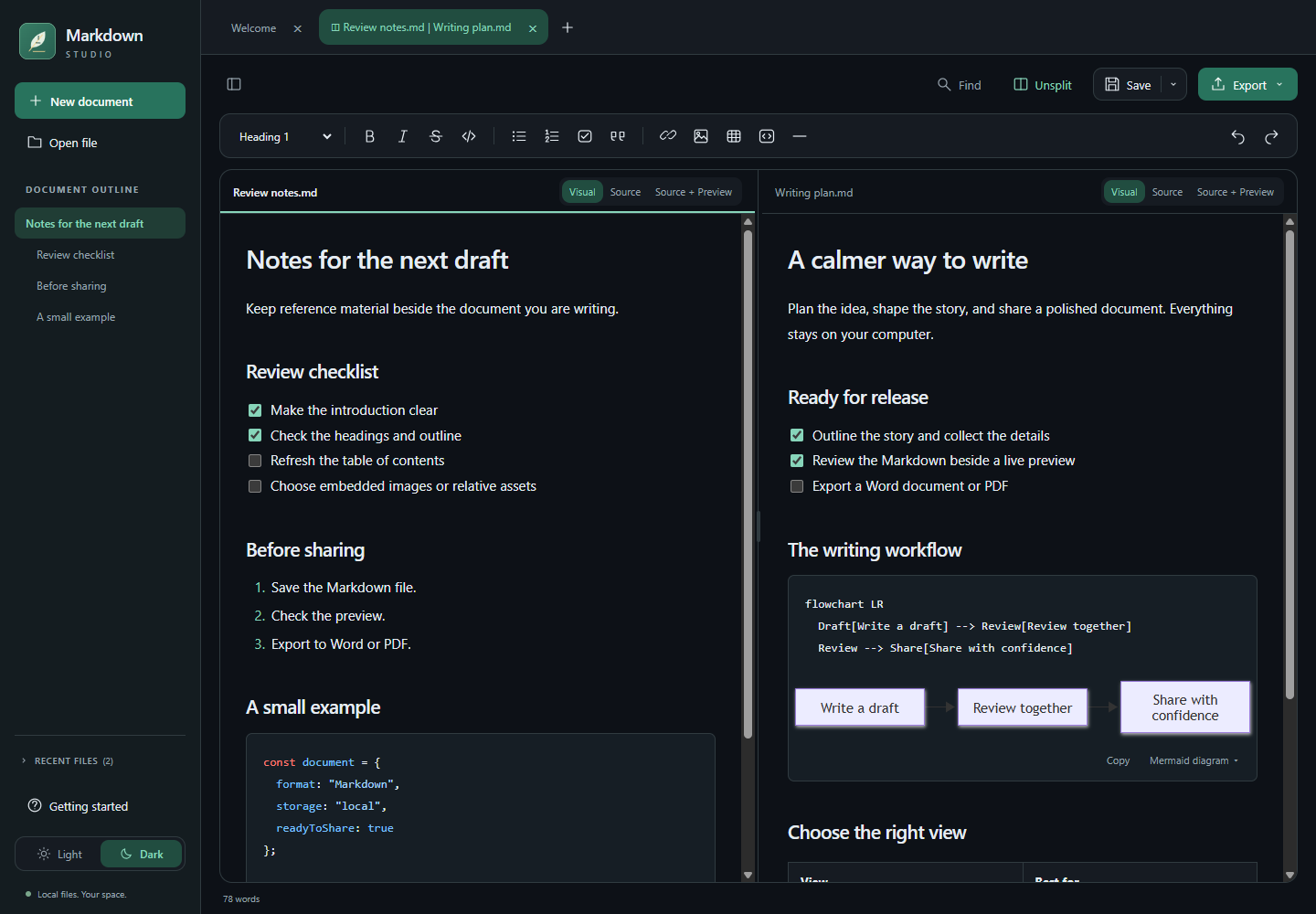This screenshot has width=1316, height=914.
Task: Uncheck 'Check the headings and outline'
Action: click(255, 435)
